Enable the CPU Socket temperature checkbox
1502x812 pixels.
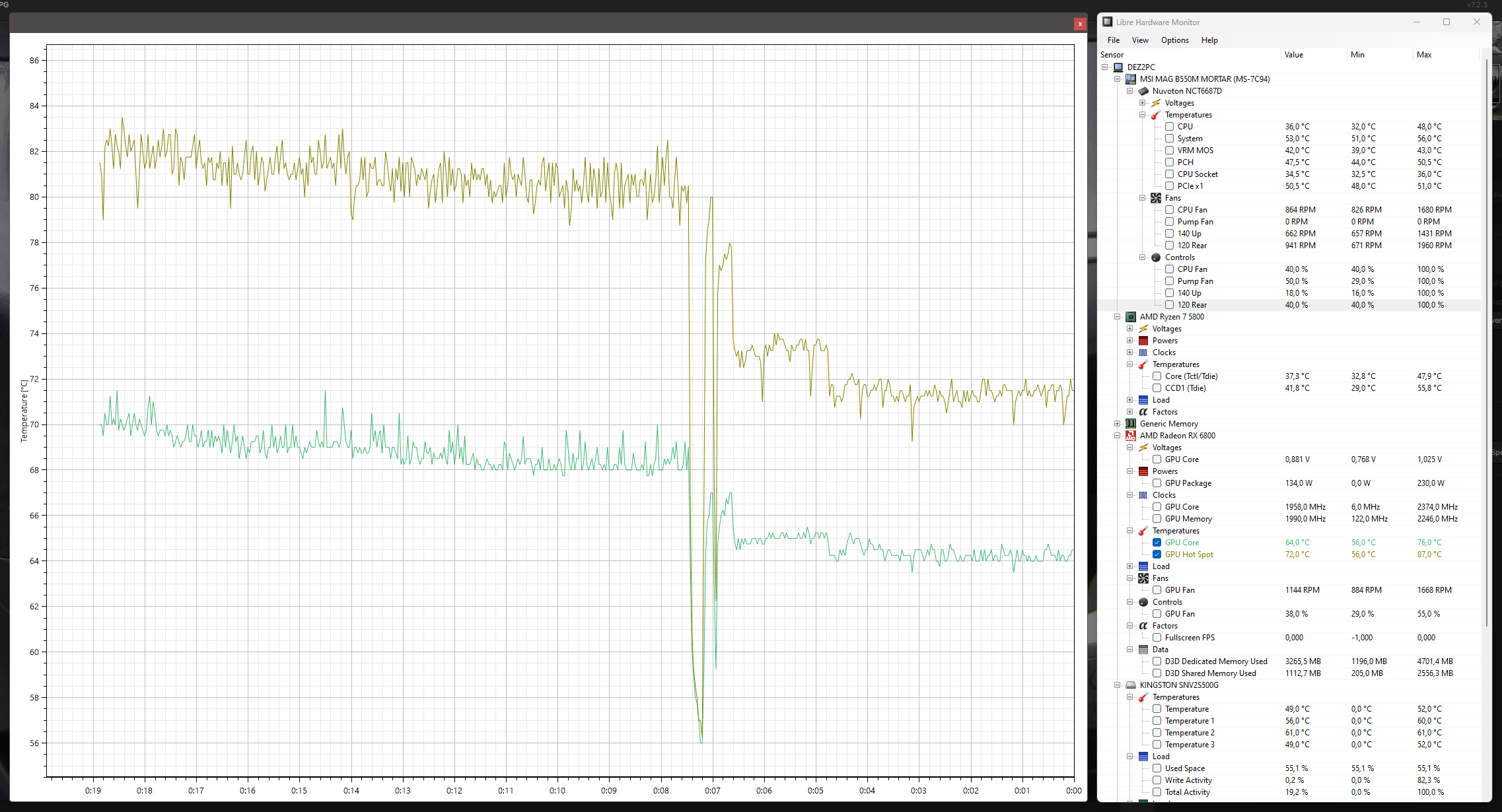[x=1170, y=174]
